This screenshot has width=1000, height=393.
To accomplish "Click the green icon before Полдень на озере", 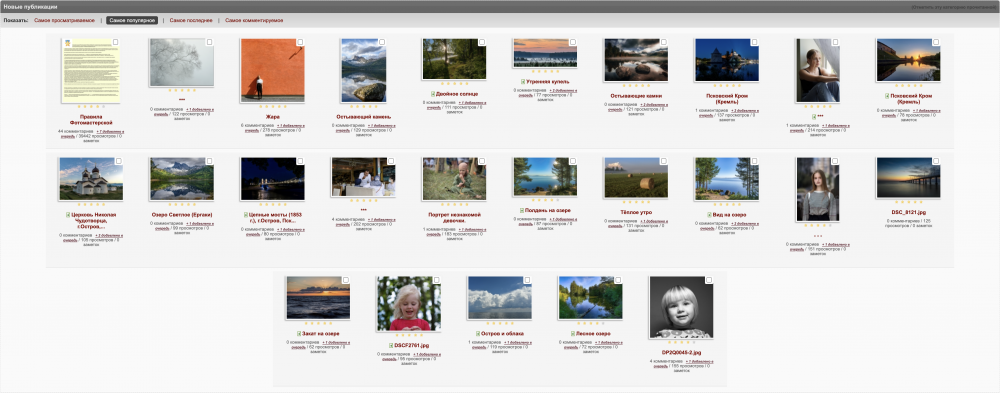I will [x=522, y=210].
